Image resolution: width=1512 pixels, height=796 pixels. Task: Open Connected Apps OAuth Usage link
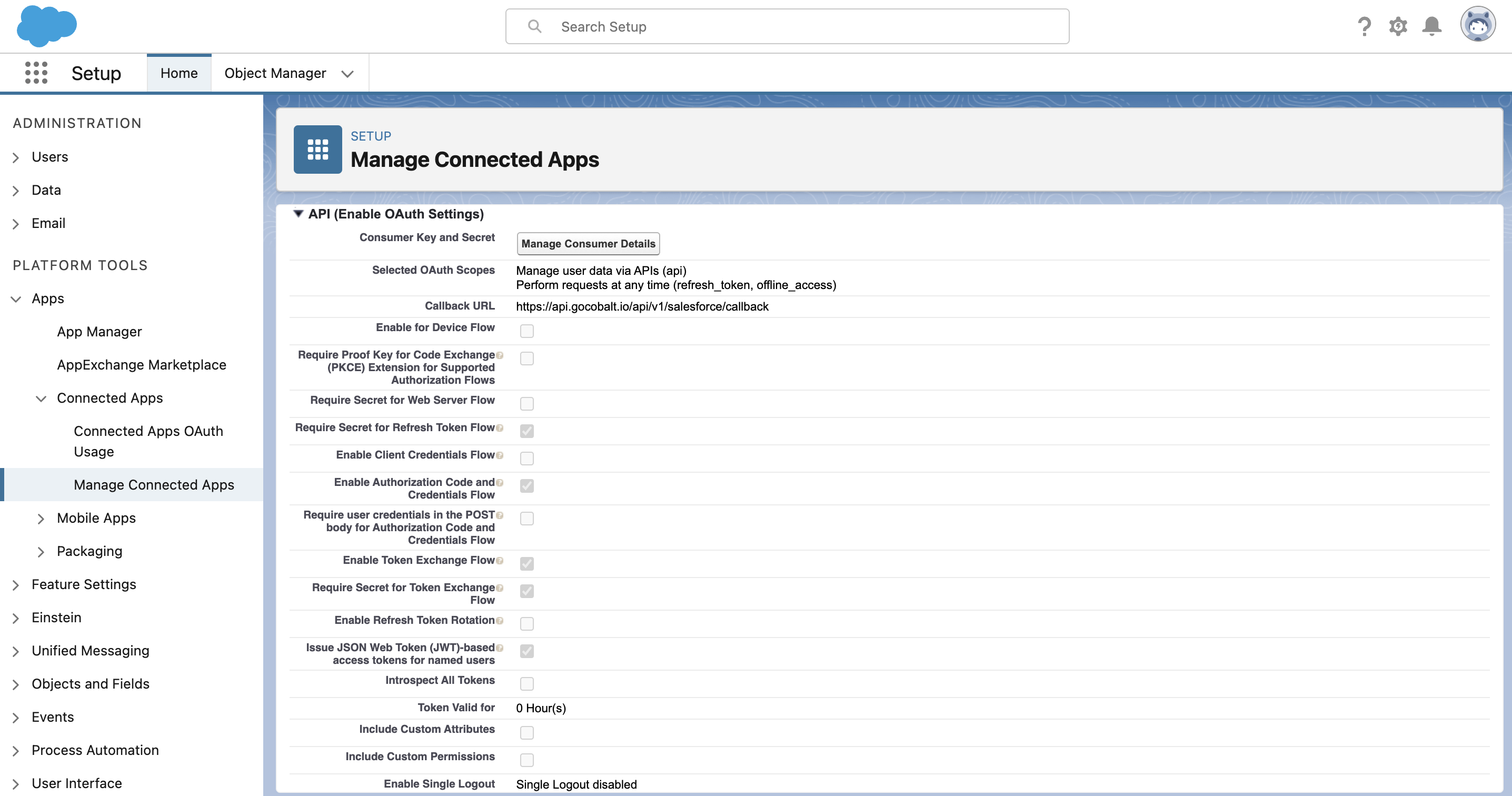(148, 441)
